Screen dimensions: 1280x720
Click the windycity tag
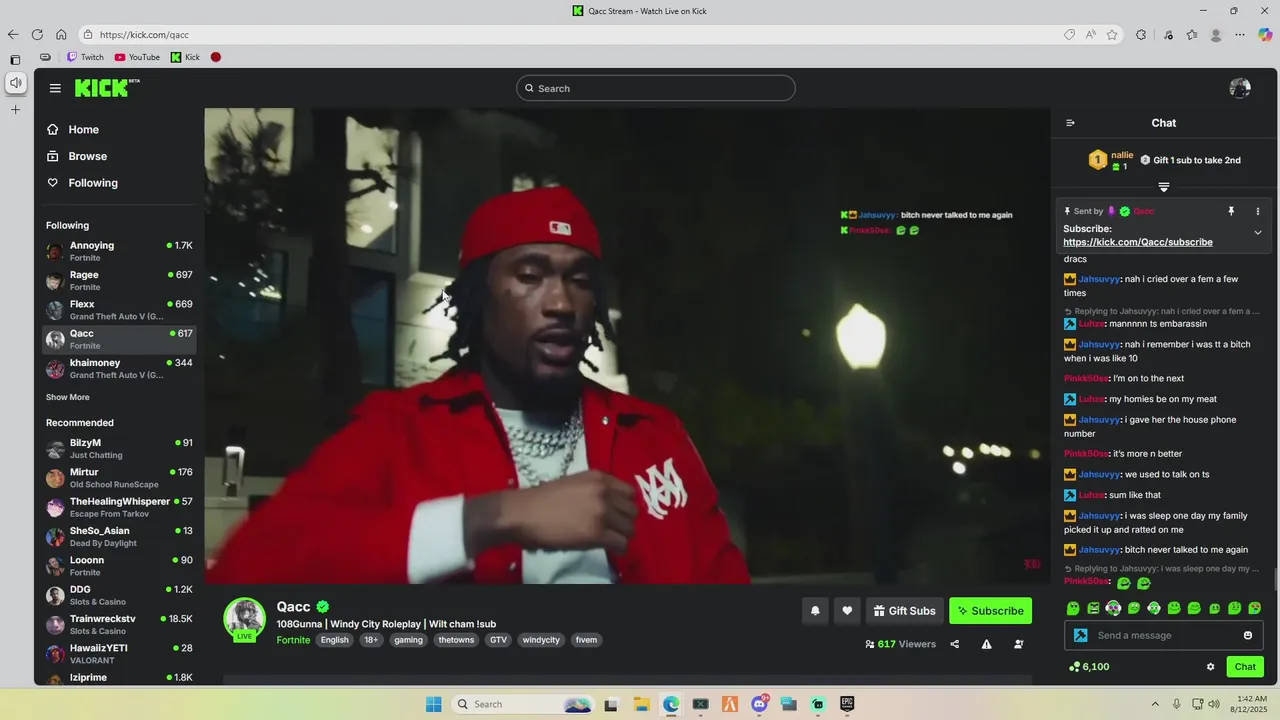(541, 640)
